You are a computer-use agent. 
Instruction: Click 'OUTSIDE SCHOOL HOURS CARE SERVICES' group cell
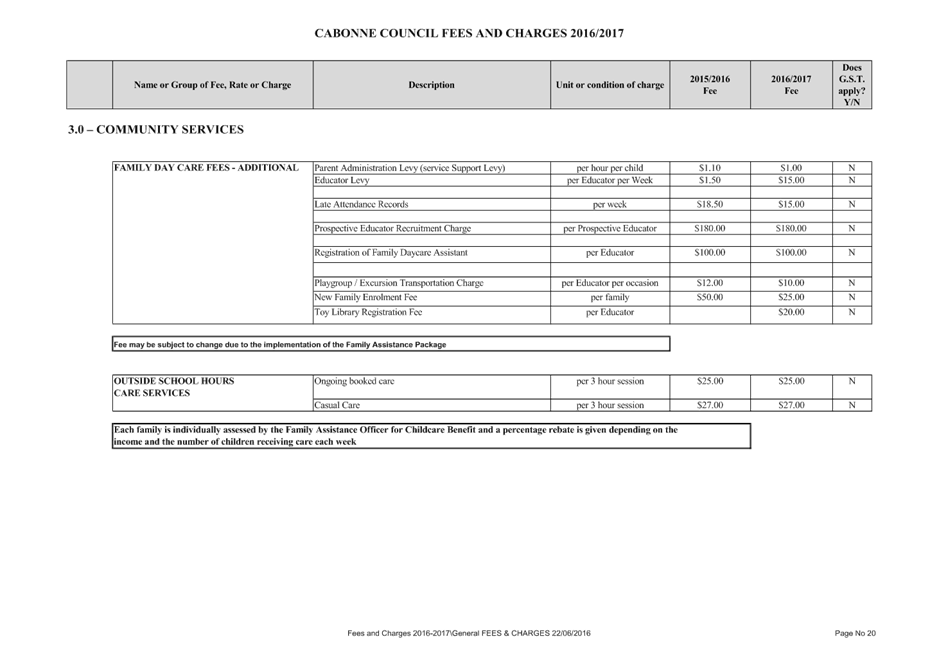(x=213, y=393)
